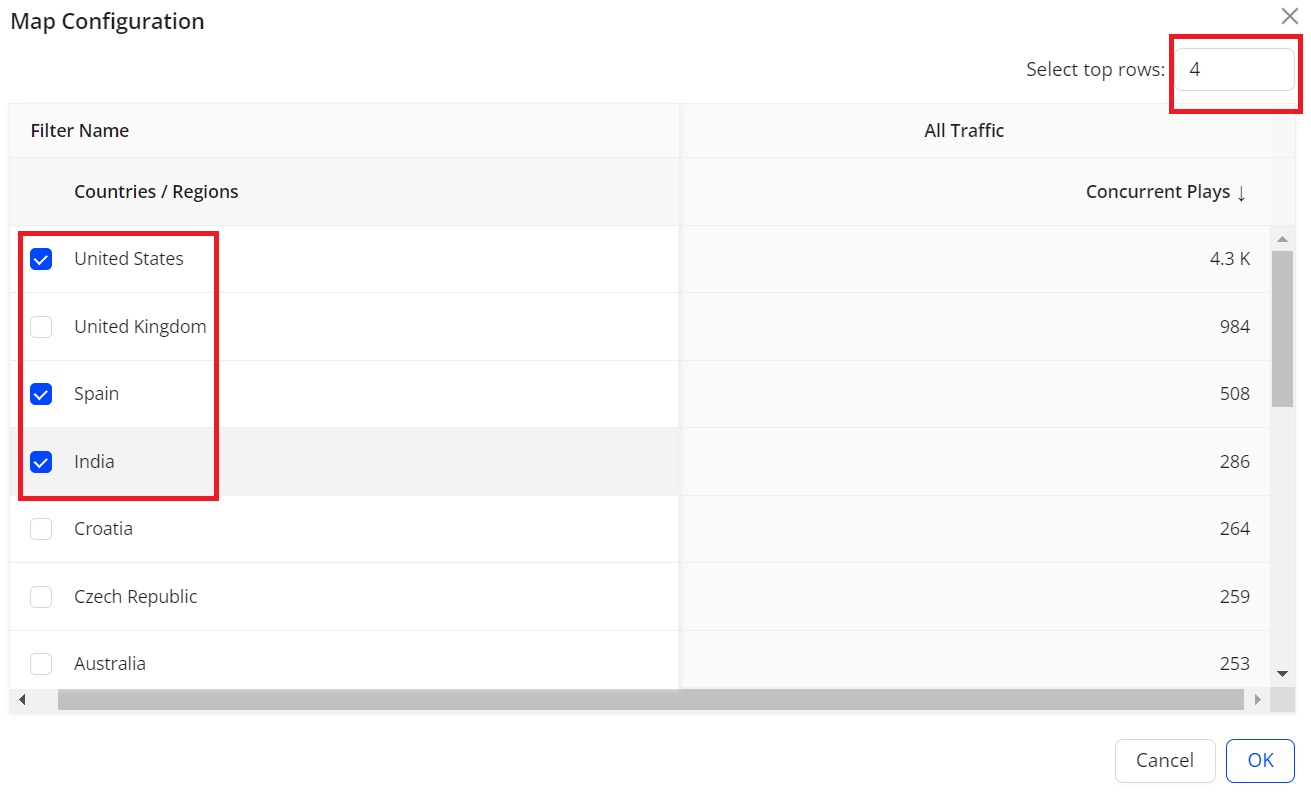Click the horizontal scrollbar right arrow

[1258, 700]
